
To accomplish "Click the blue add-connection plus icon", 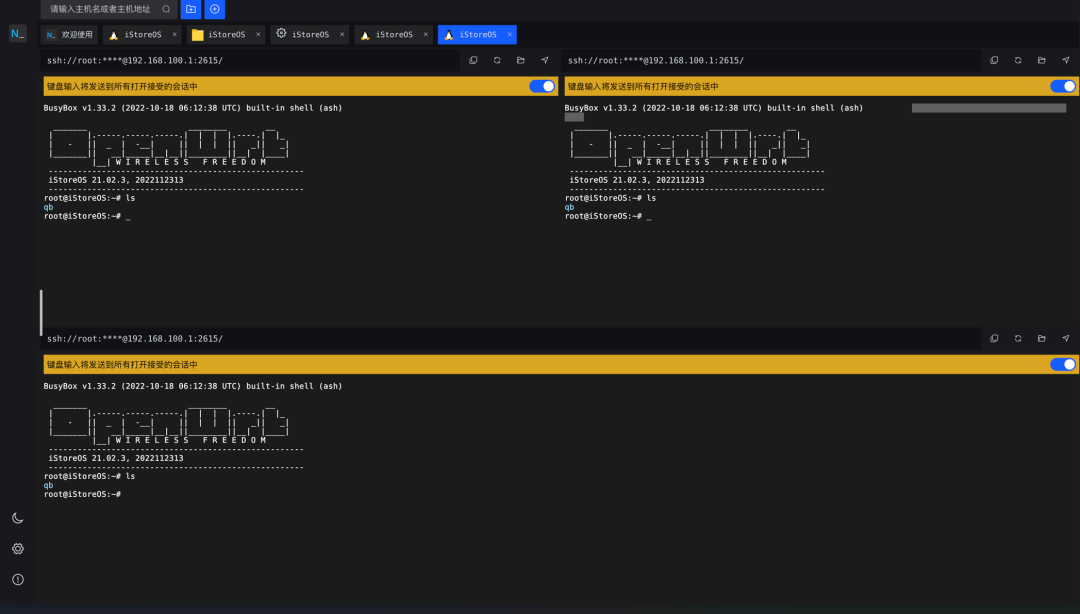I will (215, 9).
